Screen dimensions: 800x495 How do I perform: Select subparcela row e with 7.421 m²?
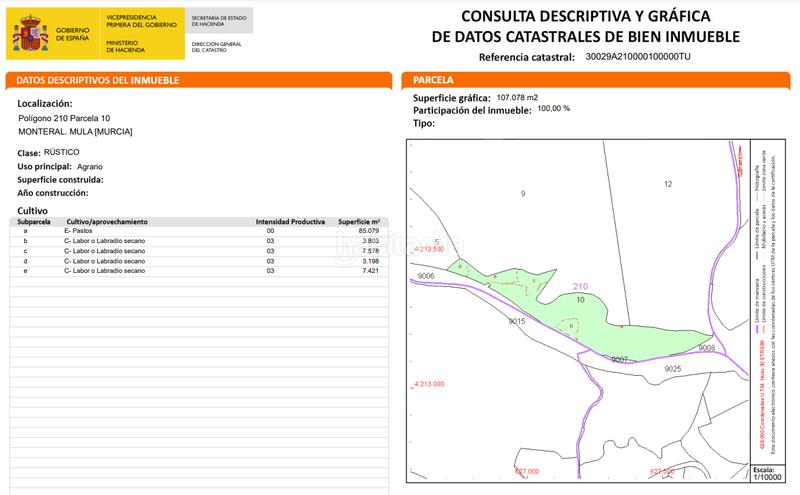200,271
